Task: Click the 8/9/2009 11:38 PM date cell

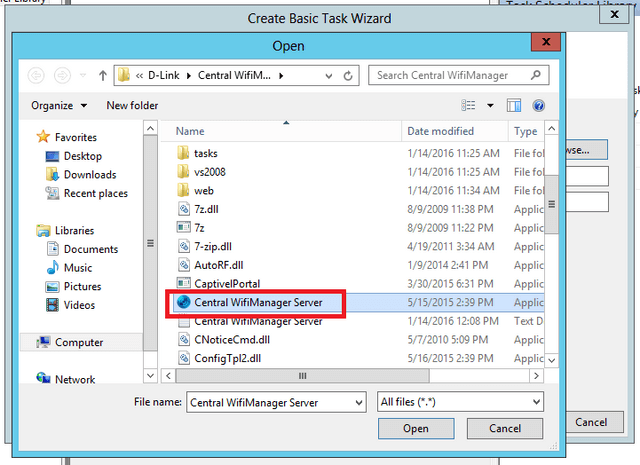Action: pyautogui.click(x=450, y=209)
